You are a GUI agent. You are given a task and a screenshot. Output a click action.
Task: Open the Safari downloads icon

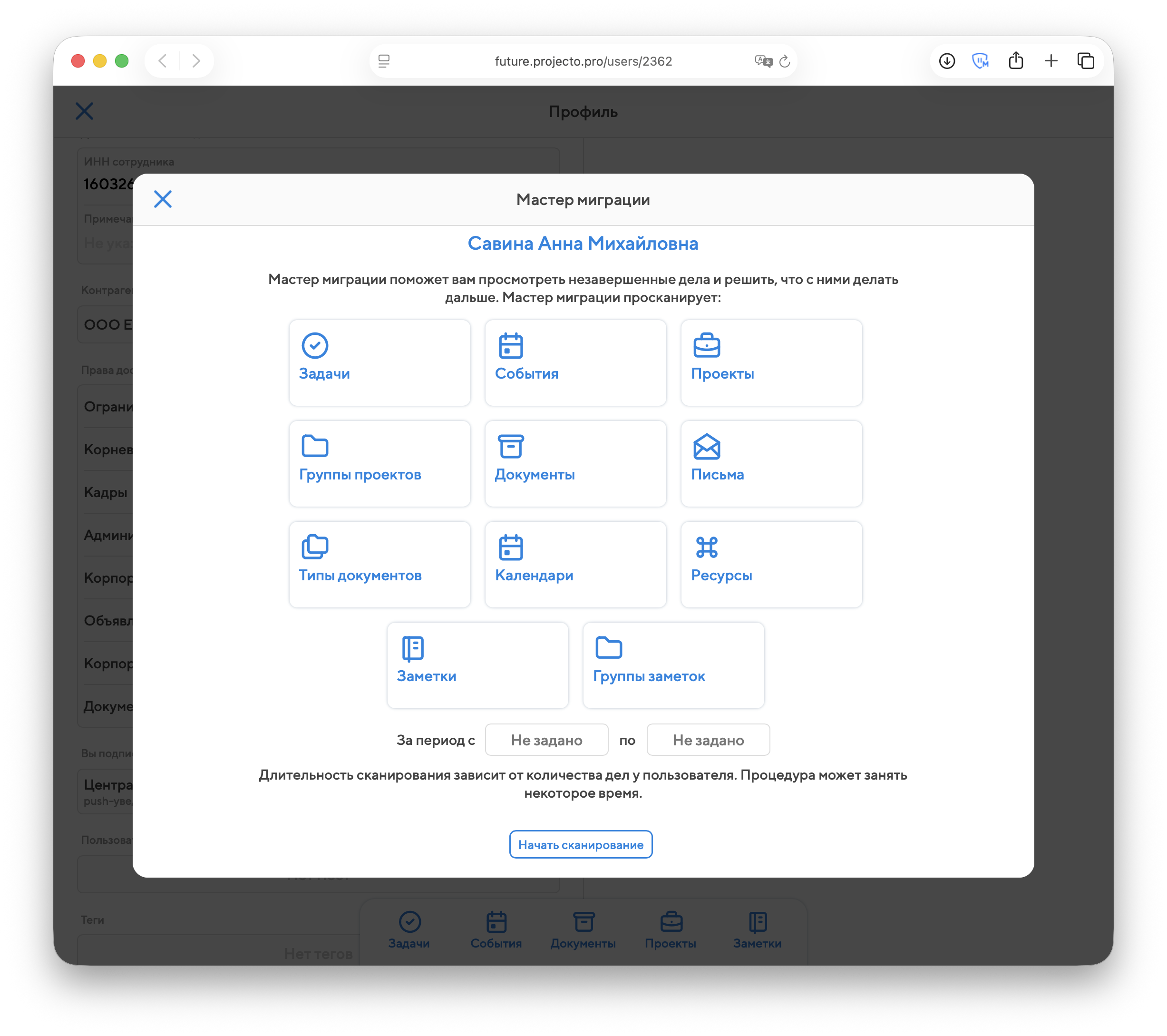(x=947, y=61)
